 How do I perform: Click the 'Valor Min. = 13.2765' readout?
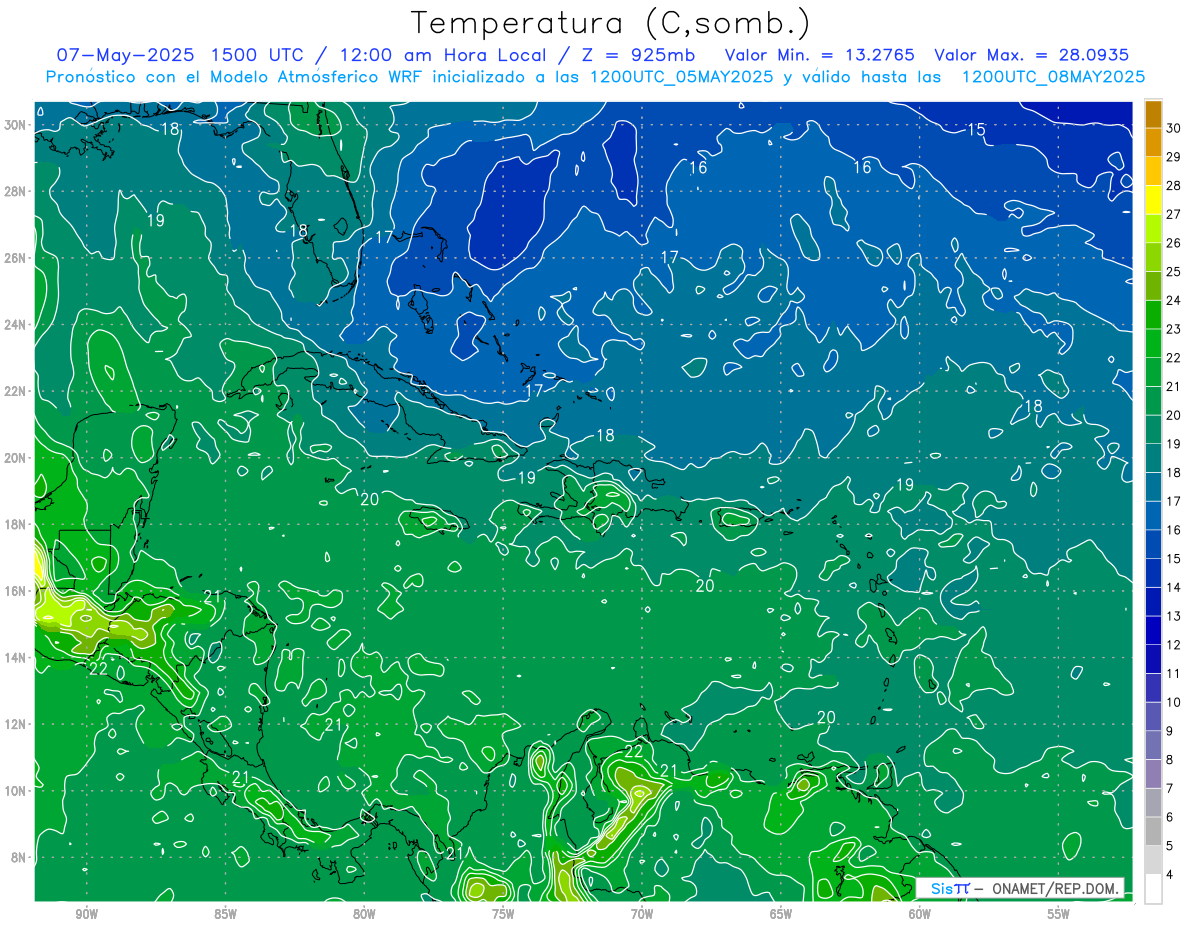(x=819, y=55)
